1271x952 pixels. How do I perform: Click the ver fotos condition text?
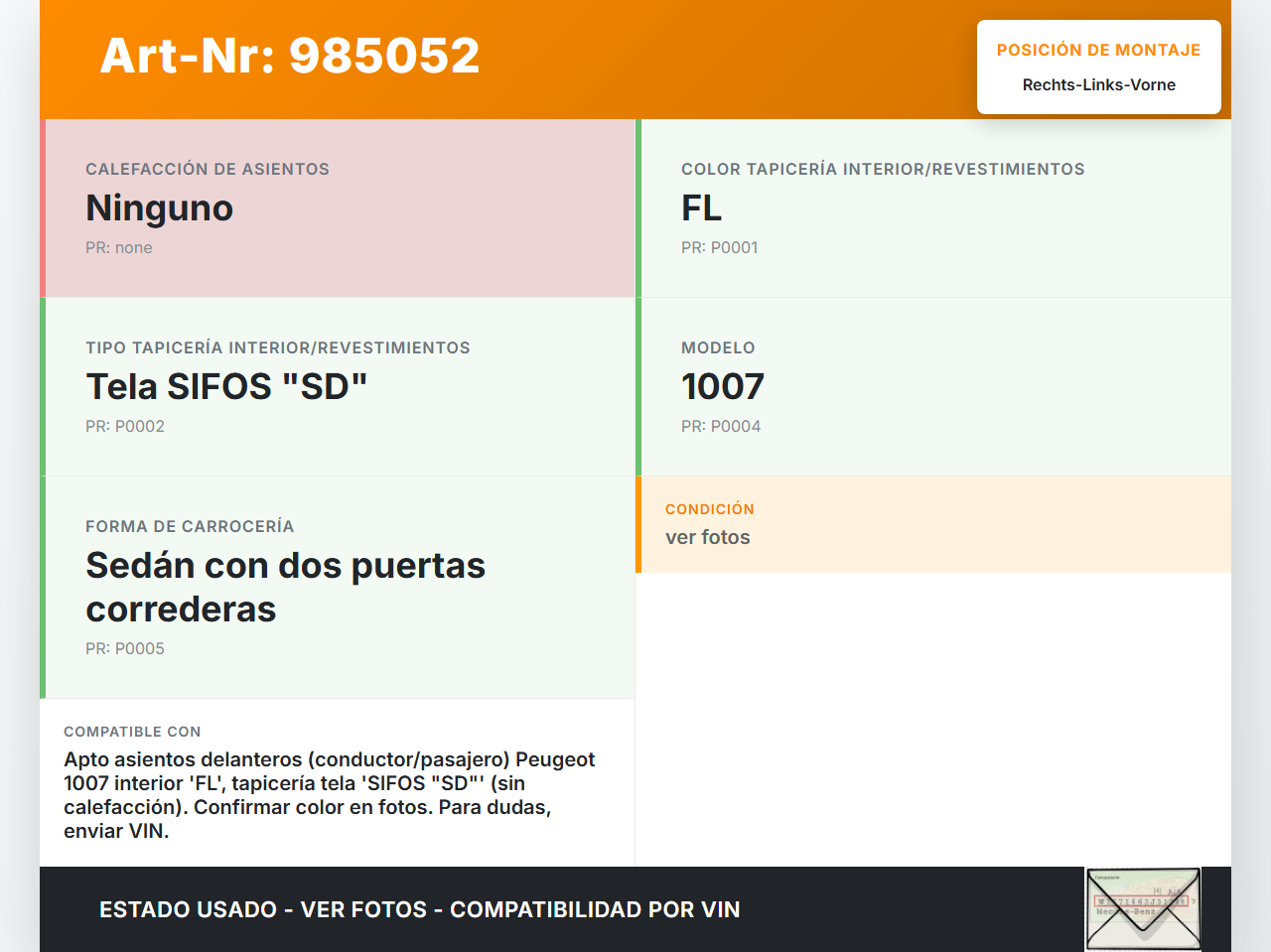point(708,538)
